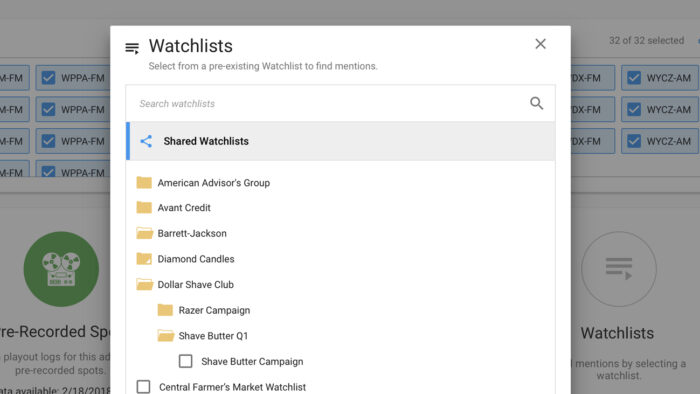Image resolution: width=700 pixels, height=394 pixels.
Task: Click the Shared Watchlists share icon
Action: (x=146, y=141)
